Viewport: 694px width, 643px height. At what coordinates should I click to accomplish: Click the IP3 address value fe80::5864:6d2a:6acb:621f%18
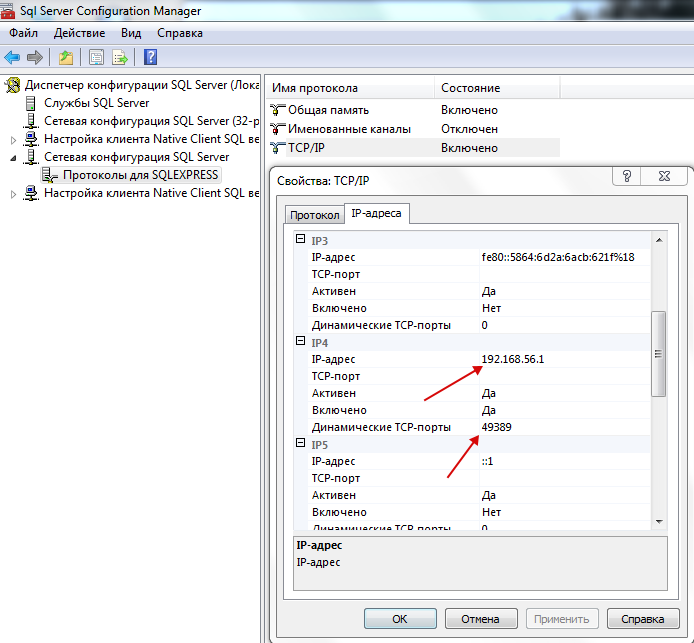558,257
